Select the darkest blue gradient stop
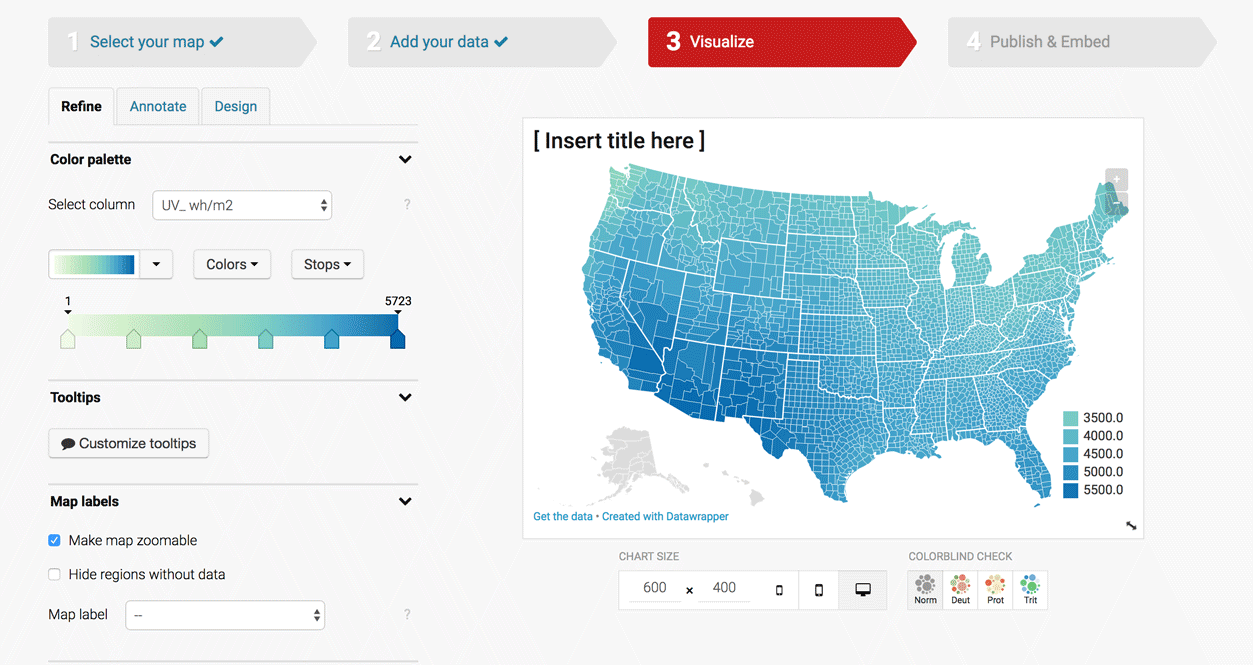The image size is (1253, 665). tap(397, 339)
